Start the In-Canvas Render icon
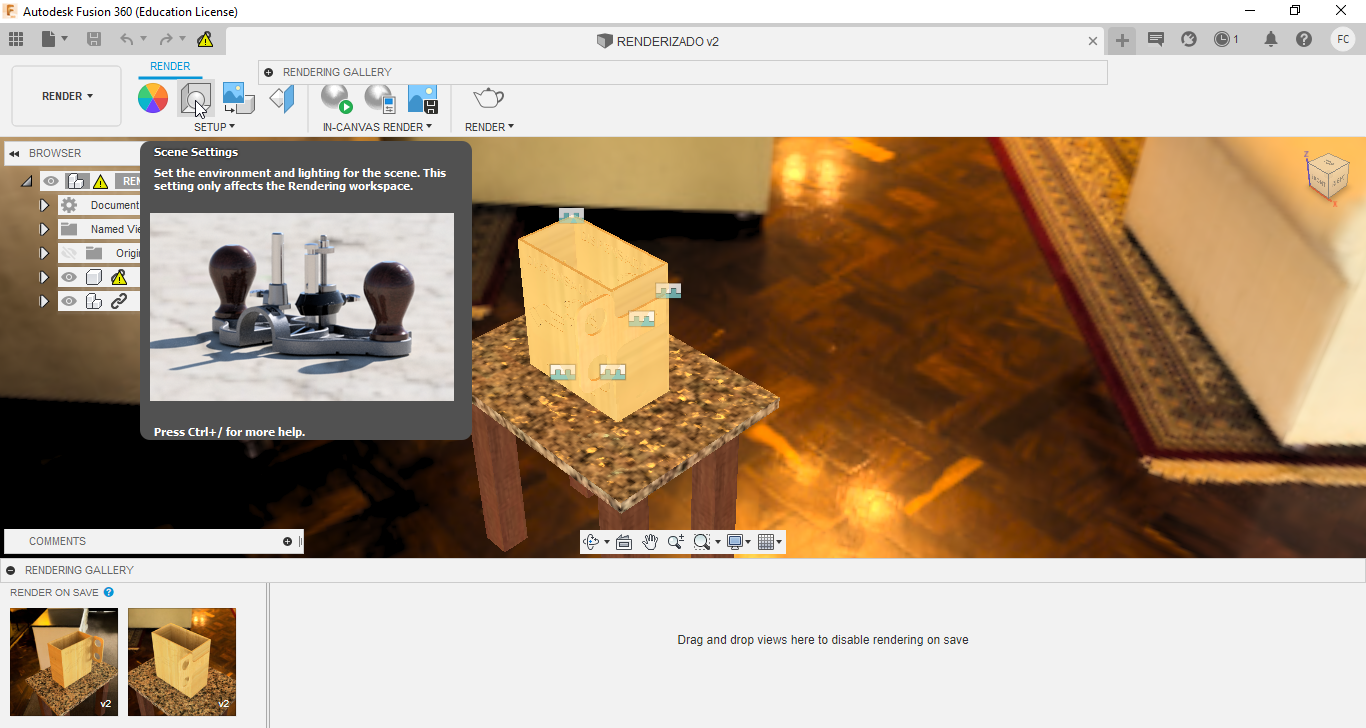The height and width of the screenshot is (728, 1366). 337,98
